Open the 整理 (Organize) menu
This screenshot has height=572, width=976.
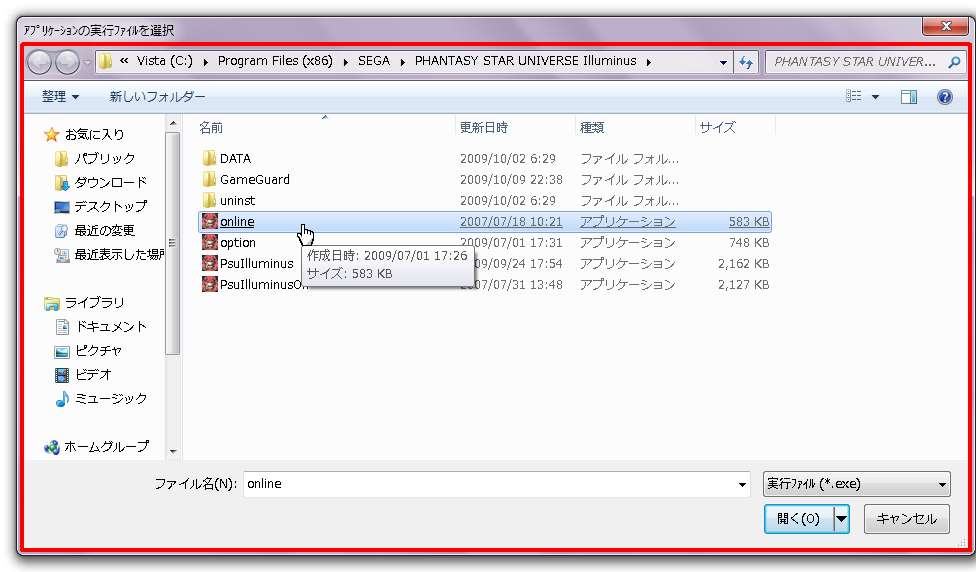tap(60, 96)
